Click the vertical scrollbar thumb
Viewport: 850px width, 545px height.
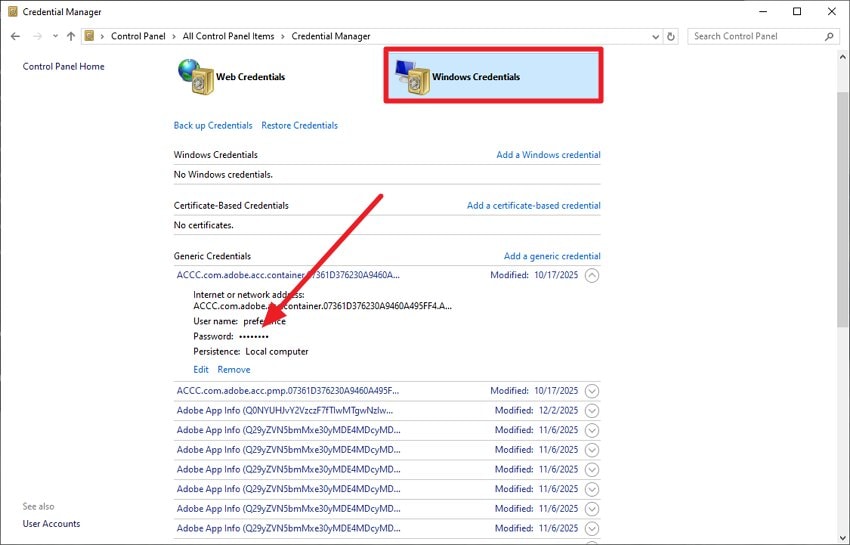842,209
